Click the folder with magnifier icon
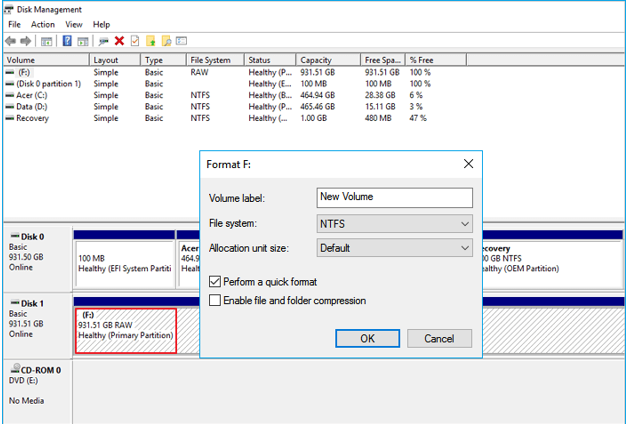Image resolution: width=627 pixels, height=424 pixels. (x=166, y=41)
